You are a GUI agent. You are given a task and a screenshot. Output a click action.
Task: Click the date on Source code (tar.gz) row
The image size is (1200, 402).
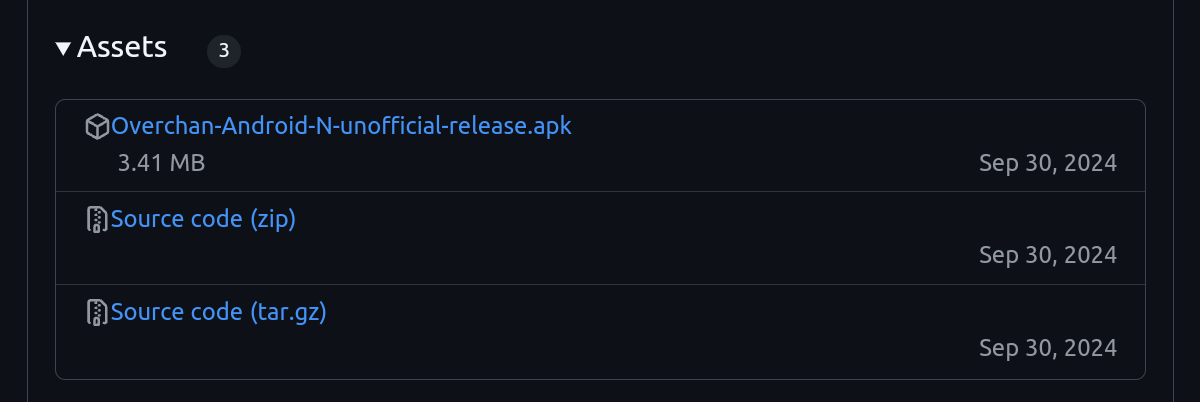click(1047, 348)
